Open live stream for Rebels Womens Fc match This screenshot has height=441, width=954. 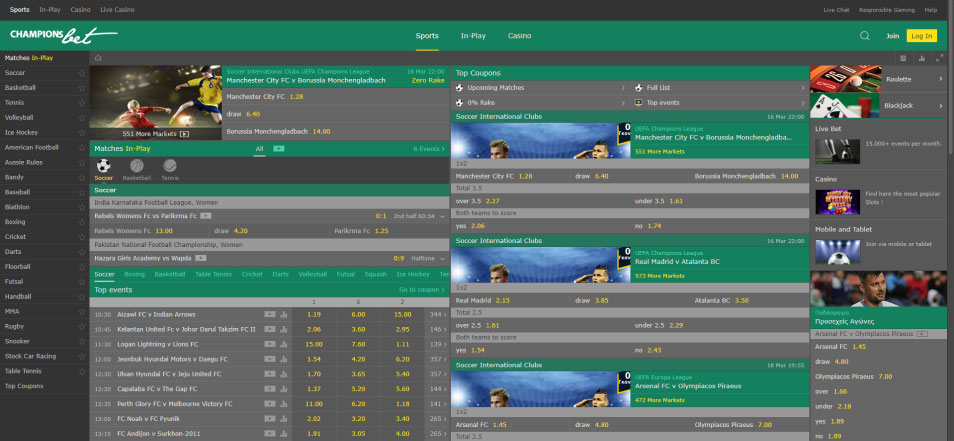(206, 215)
